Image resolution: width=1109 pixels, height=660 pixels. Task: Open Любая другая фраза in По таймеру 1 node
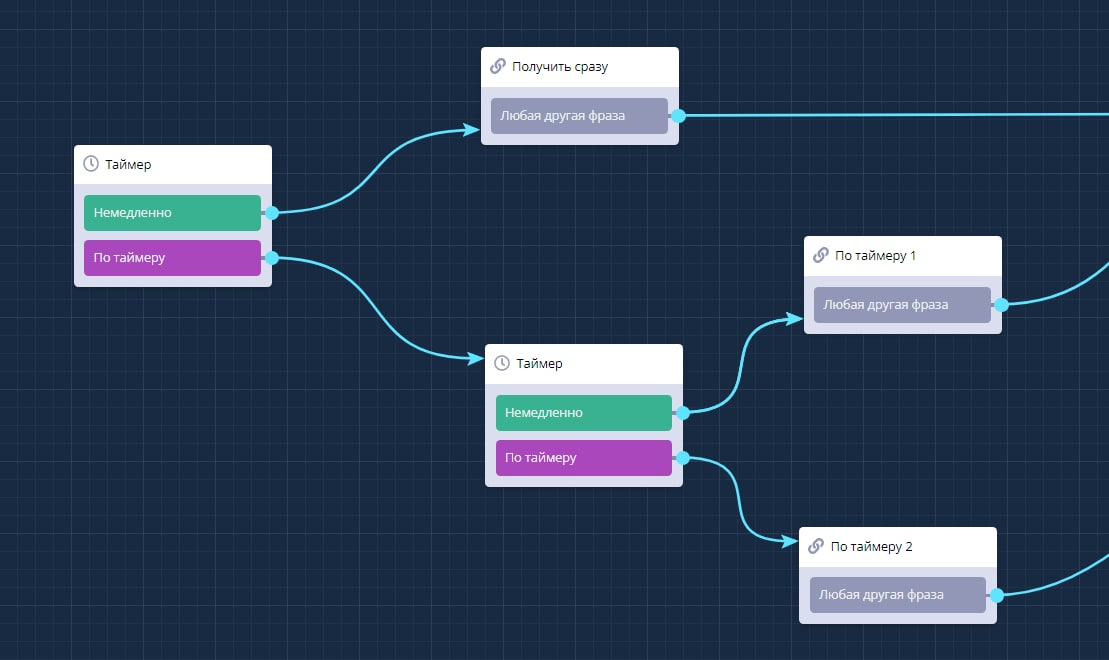coord(901,305)
